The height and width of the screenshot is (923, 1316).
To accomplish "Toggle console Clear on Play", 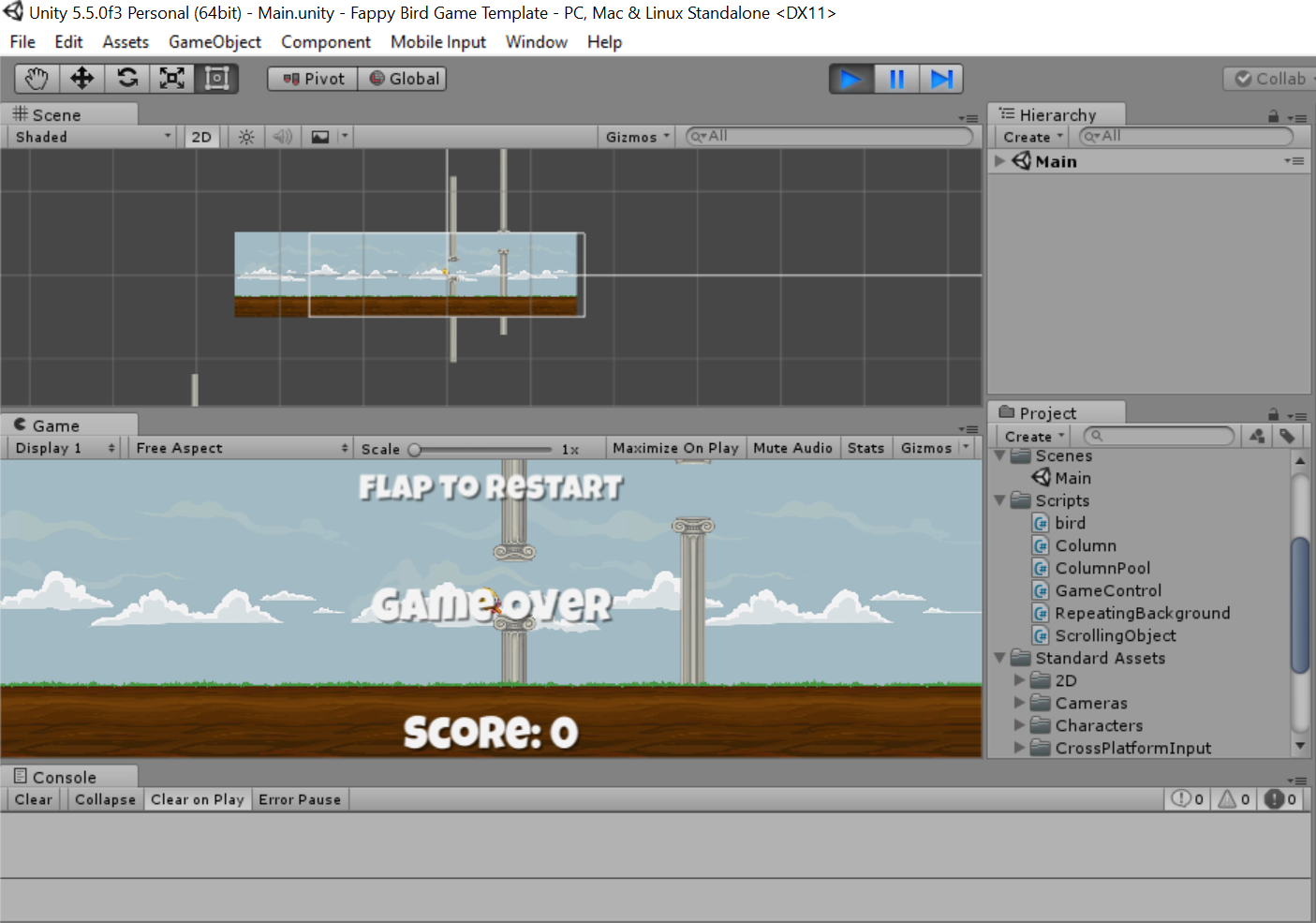I will (198, 799).
